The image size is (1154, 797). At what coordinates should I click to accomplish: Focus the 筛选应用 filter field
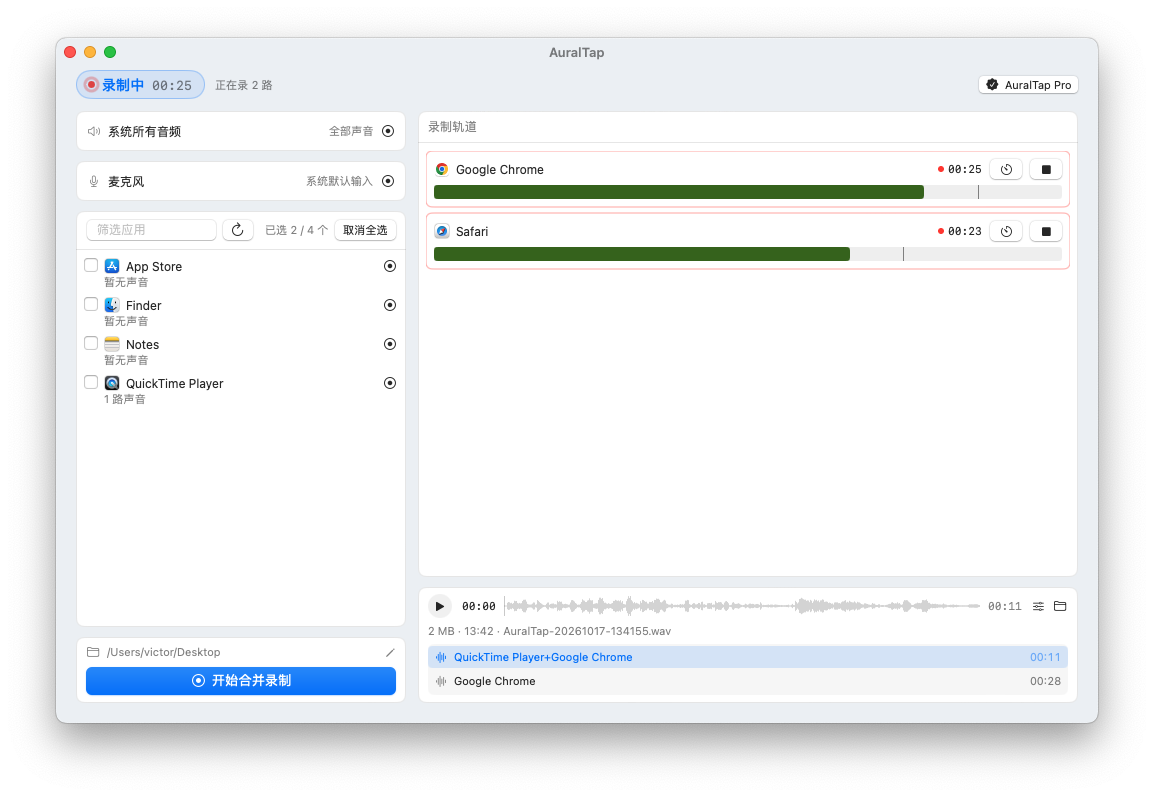tap(152, 230)
